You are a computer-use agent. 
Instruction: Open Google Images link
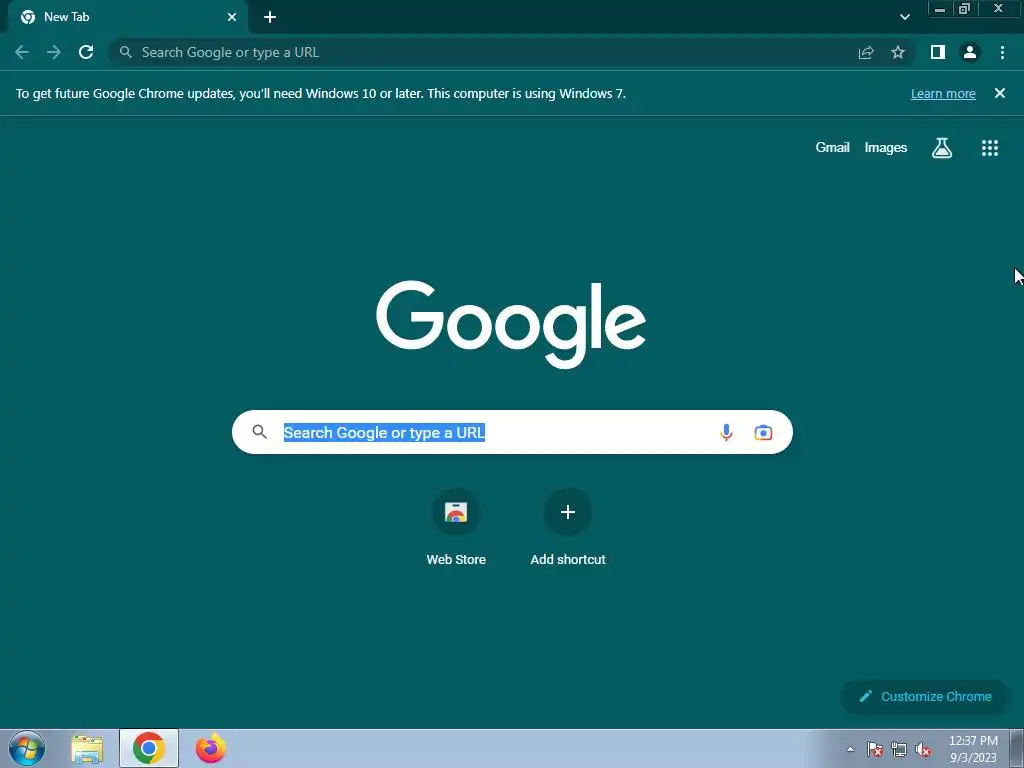click(x=886, y=148)
